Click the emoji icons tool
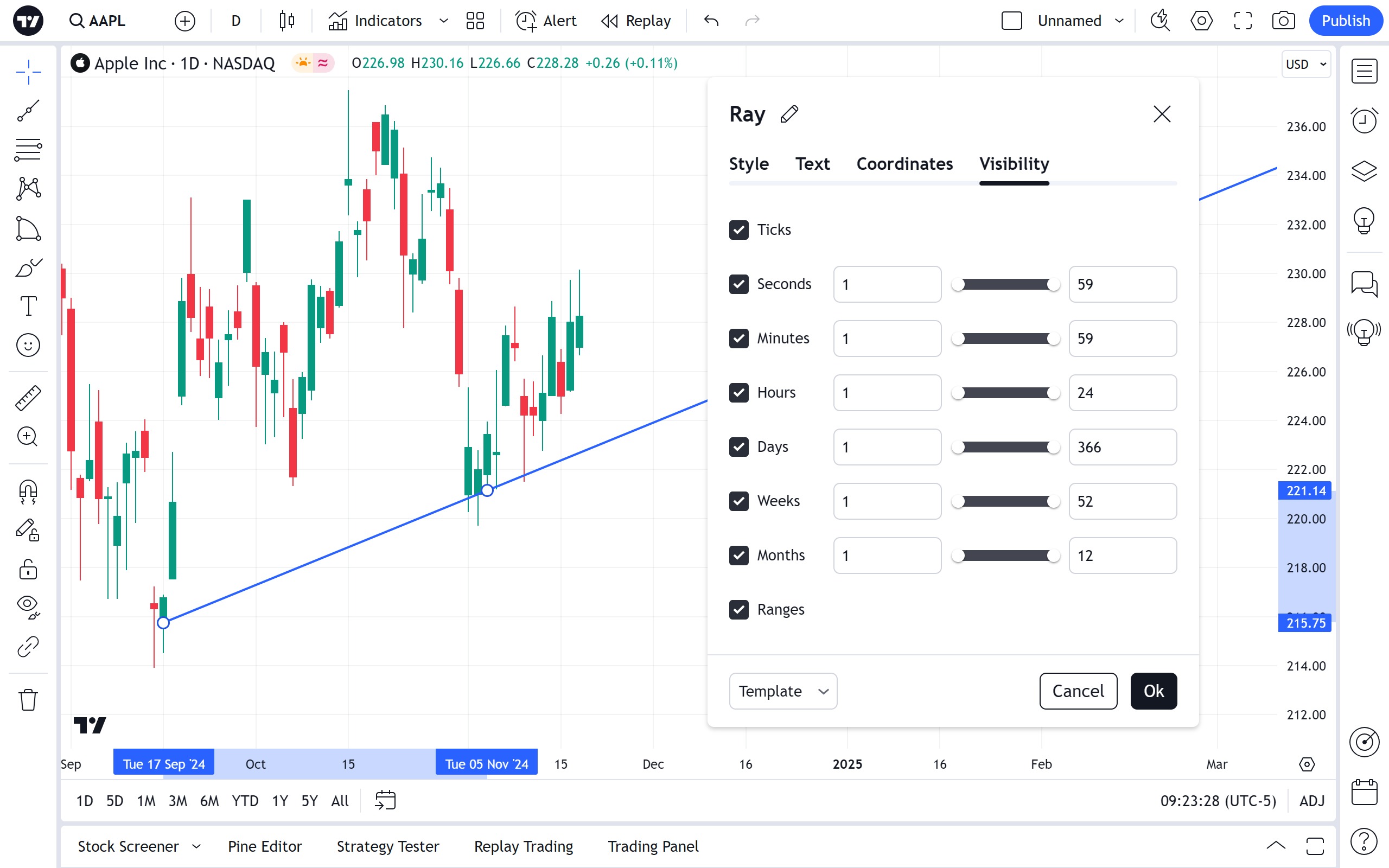The image size is (1389, 868). 28,345
